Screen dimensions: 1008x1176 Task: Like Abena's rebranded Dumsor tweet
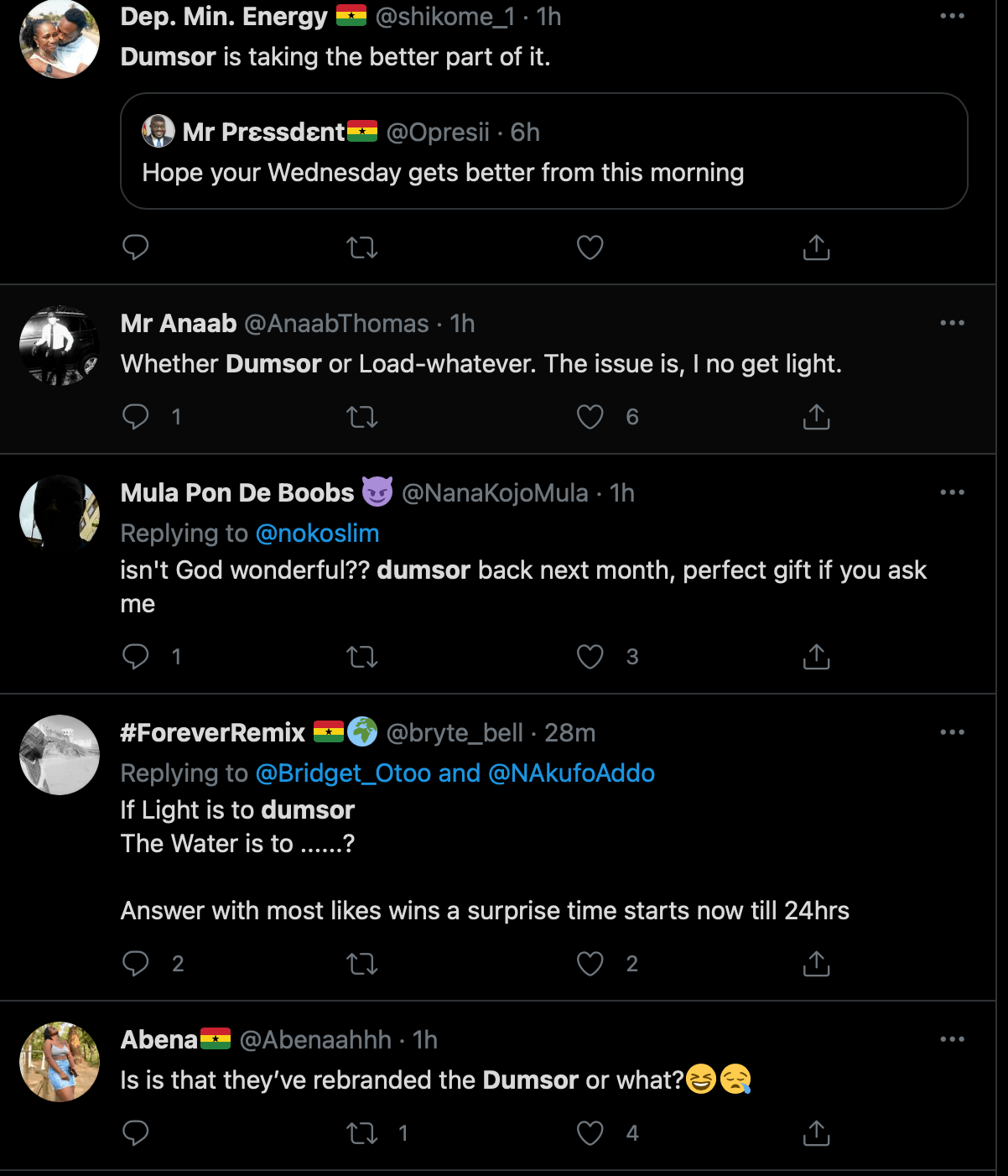[x=590, y=1133]
